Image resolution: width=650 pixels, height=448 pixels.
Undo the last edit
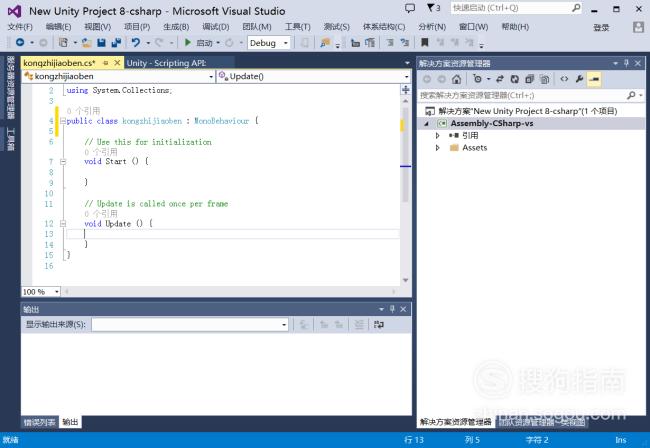tap(136, 42)
